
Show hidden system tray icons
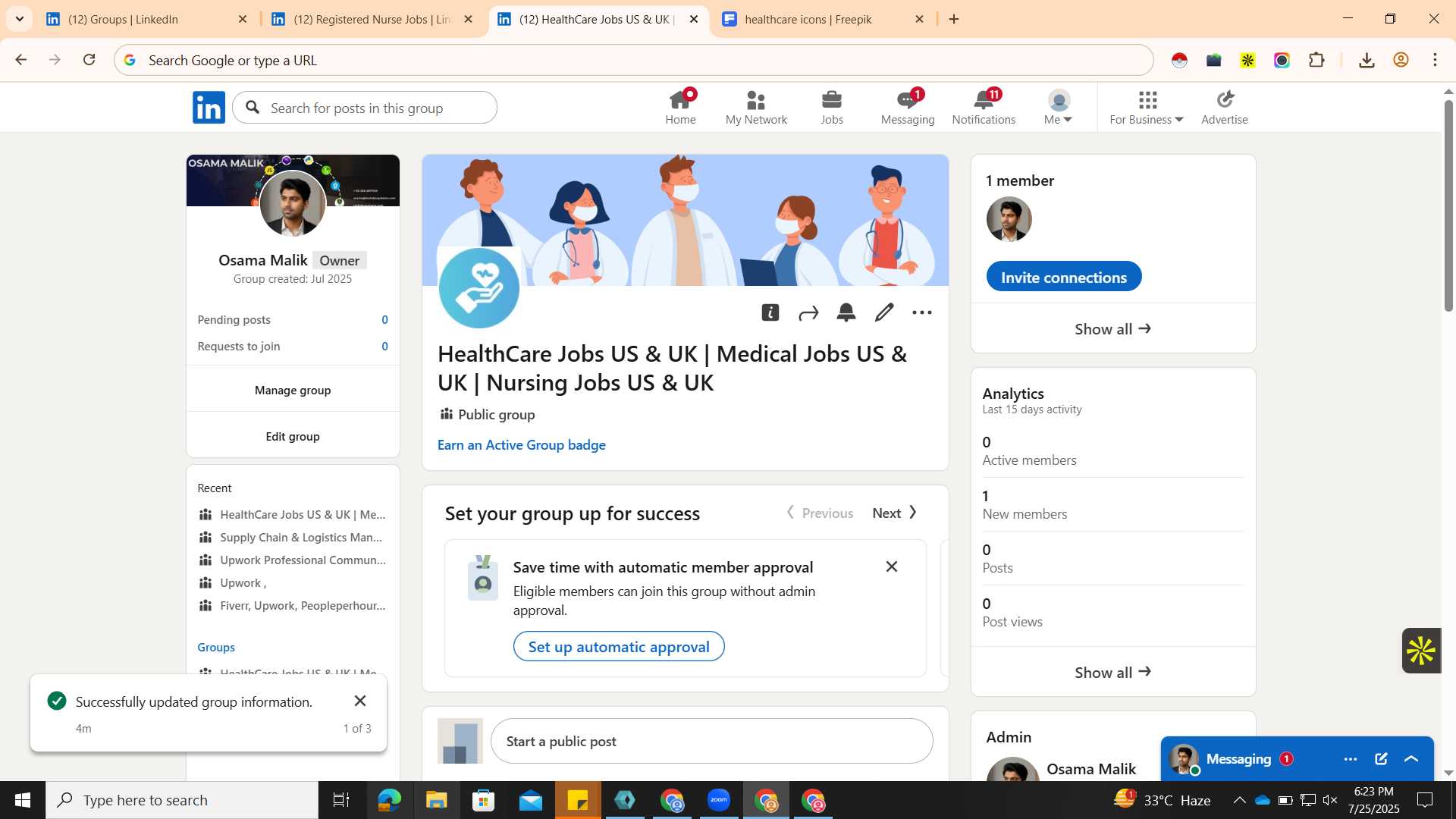point(1239,800)
